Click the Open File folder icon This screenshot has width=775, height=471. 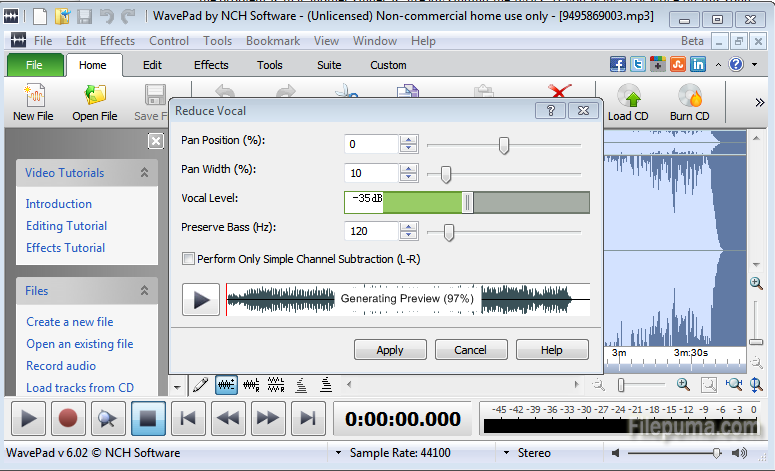click(x=94, y=98)
